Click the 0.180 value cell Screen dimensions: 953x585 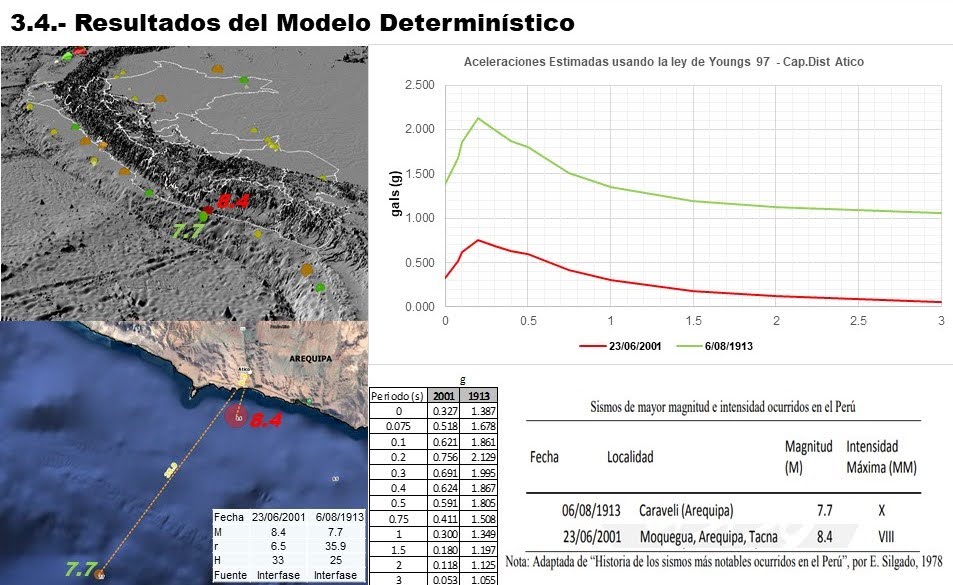pos(444,550)
